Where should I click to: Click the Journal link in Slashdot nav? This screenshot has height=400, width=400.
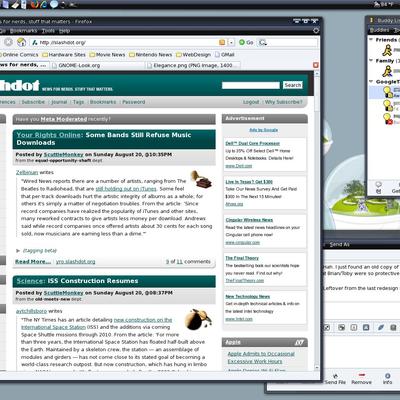coord(59,102)
